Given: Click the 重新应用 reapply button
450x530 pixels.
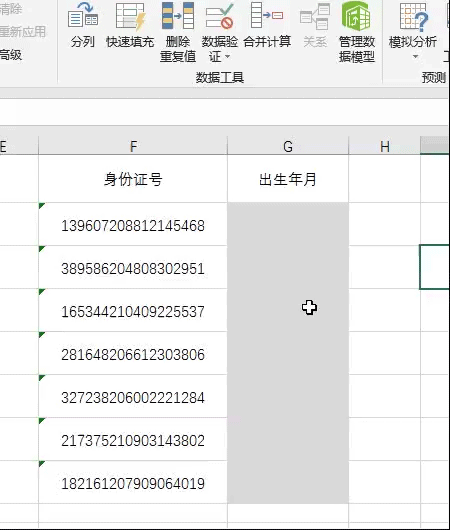Looking at the screenshot, I should [22, 32].
